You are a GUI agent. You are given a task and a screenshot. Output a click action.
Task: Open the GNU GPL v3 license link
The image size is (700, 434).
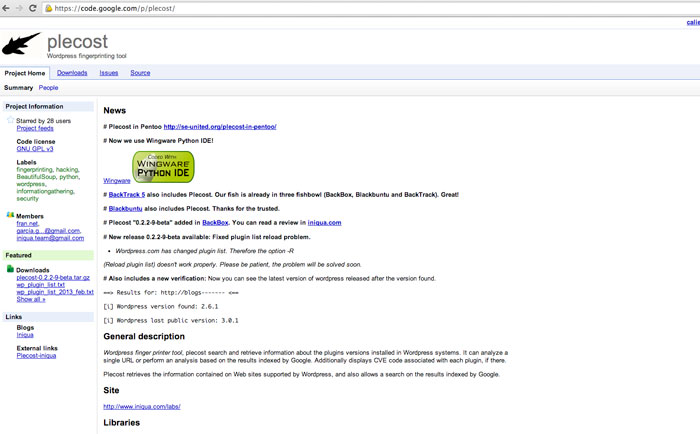pos(35,149)
